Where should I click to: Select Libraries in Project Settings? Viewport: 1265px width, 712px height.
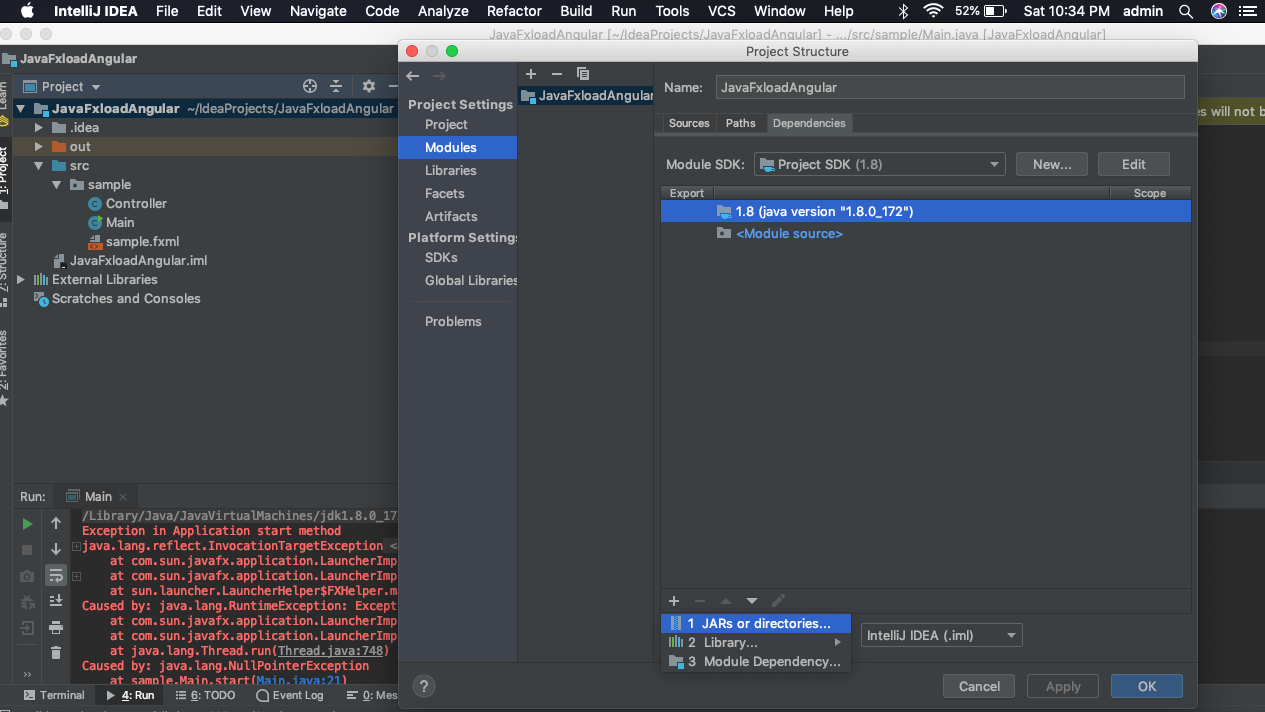[x=450, y=170]
